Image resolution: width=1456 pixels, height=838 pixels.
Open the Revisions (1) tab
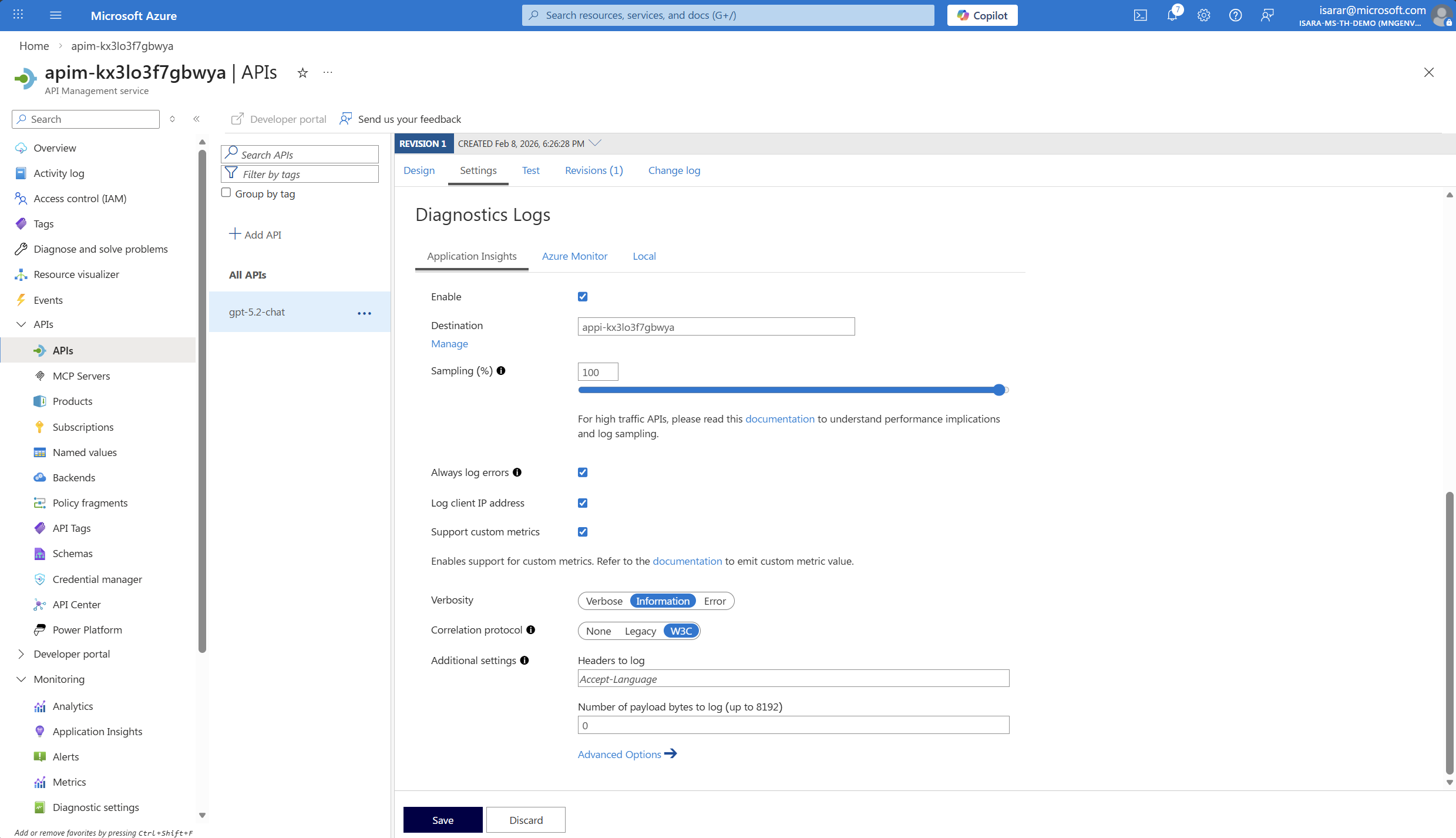click(594, 170)
